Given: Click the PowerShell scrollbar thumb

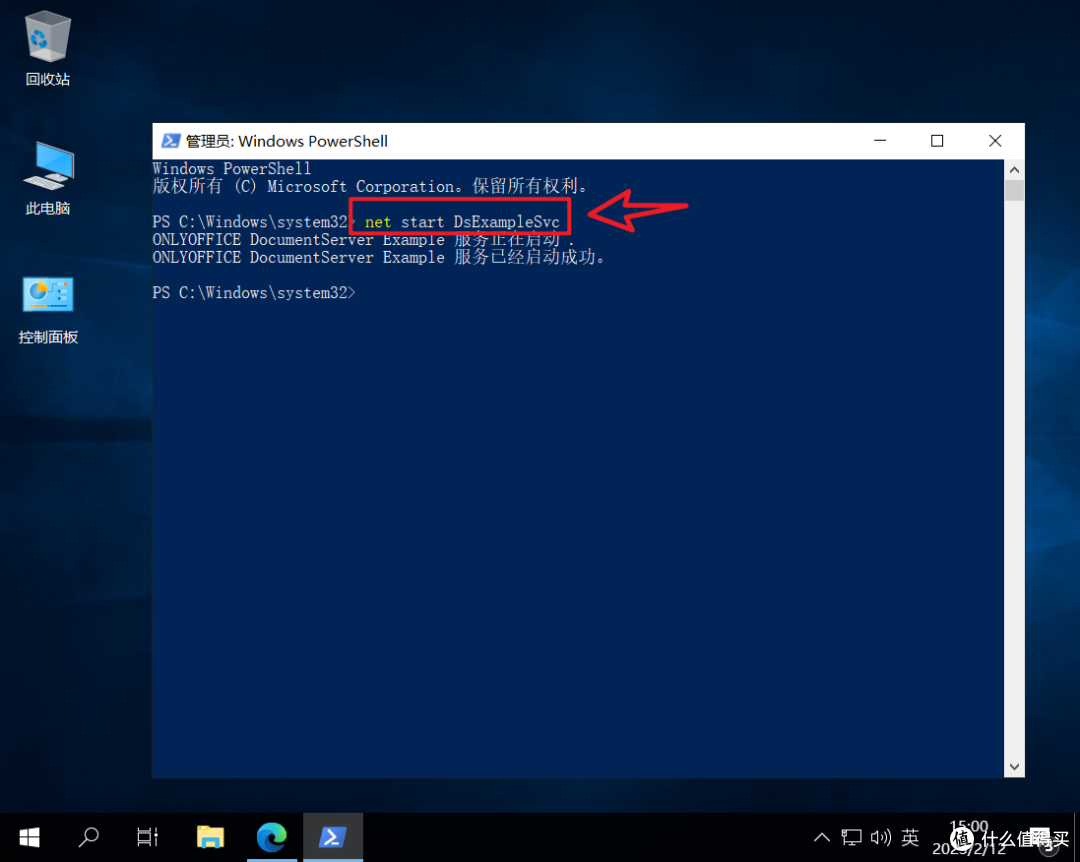Looking at the screenshot, I should point(1014,190).
